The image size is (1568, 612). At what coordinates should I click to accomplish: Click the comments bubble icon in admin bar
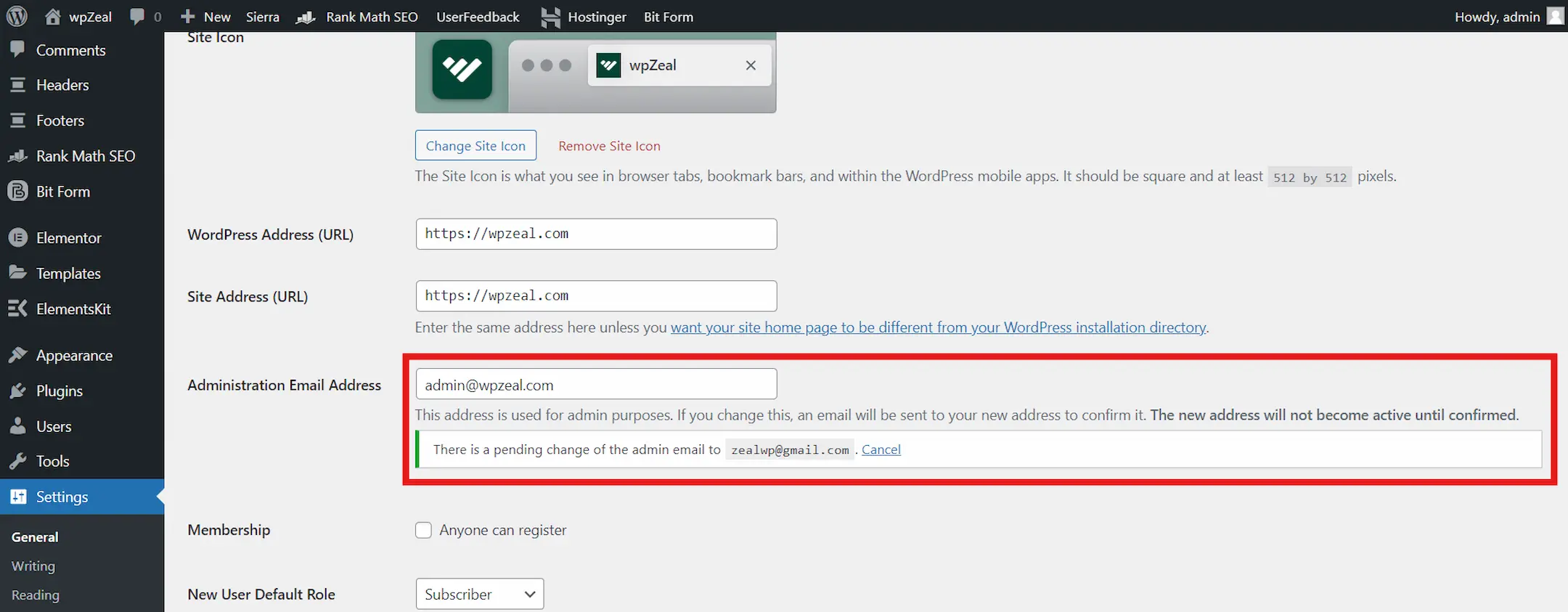pos(136,17)
